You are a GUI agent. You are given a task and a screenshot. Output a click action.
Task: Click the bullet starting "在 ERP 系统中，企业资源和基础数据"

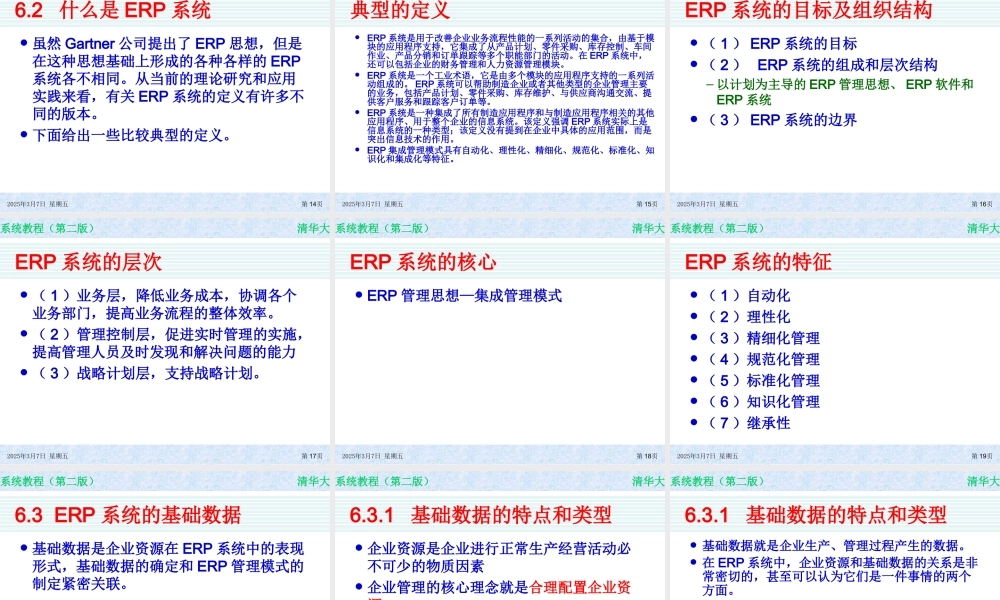pos(840,576)
